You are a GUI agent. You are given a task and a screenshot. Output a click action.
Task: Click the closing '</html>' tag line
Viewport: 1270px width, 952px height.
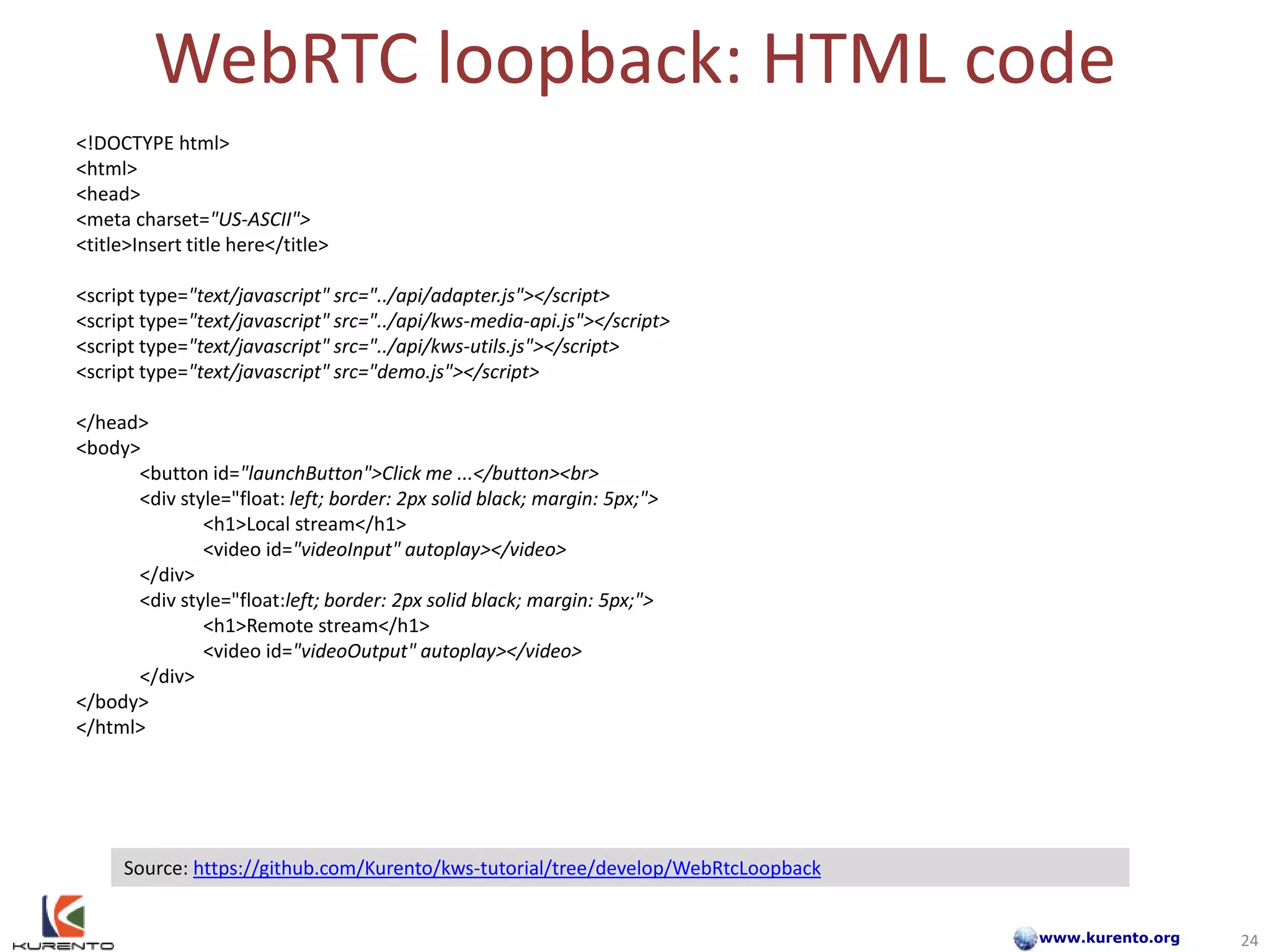click(110, 727)
